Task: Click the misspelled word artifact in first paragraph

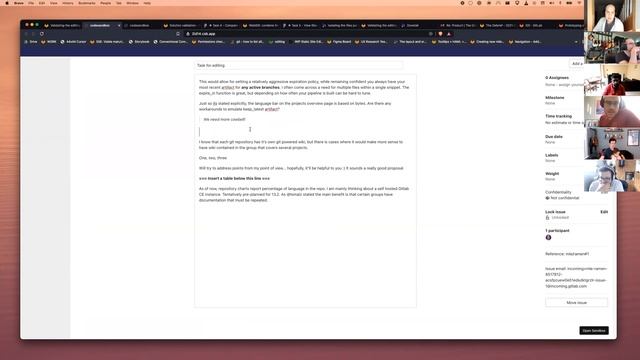Action: (x=228, y=87)
